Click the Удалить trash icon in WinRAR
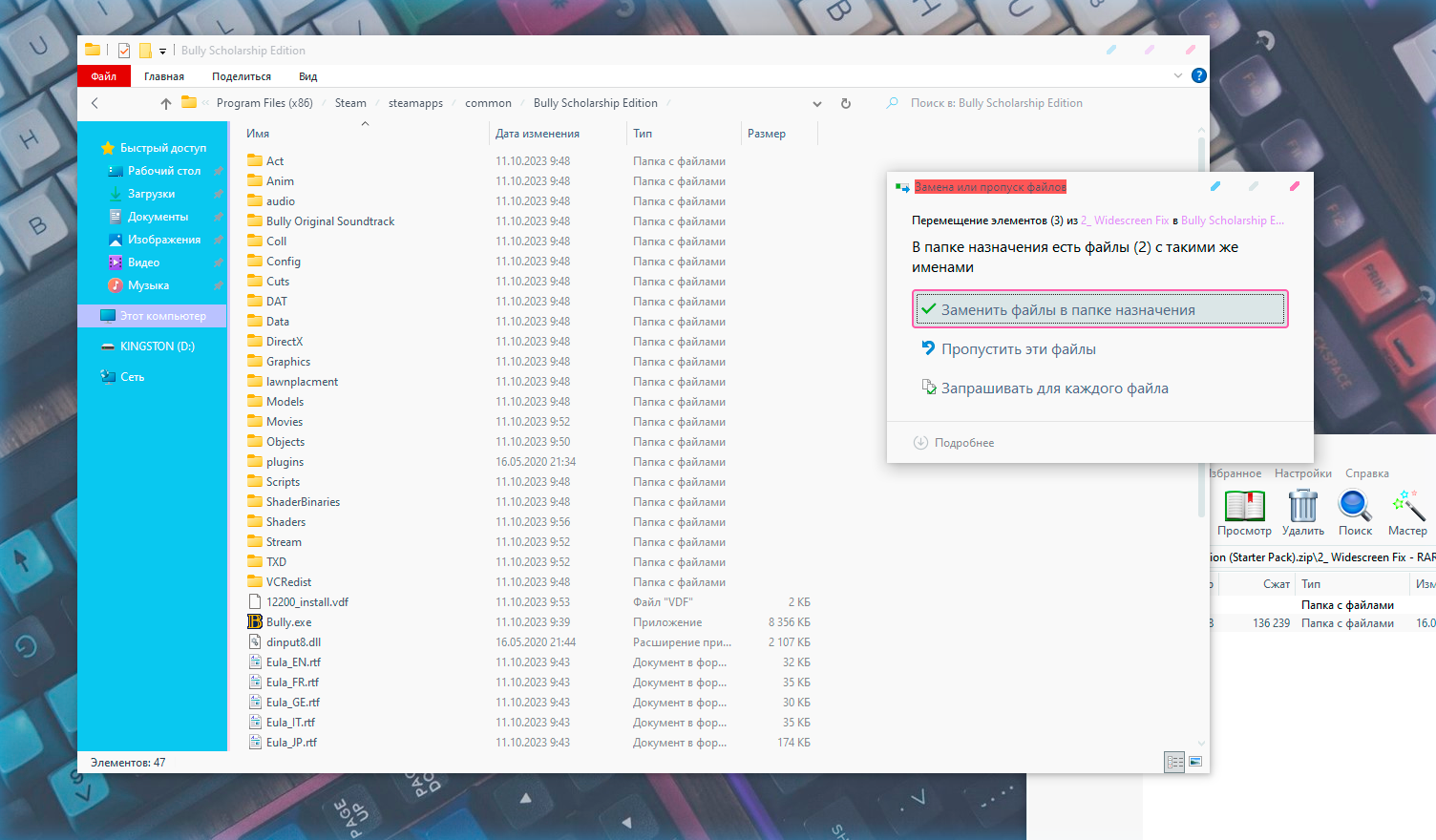Screen dimensions: 1436x840 [1303, 506]
